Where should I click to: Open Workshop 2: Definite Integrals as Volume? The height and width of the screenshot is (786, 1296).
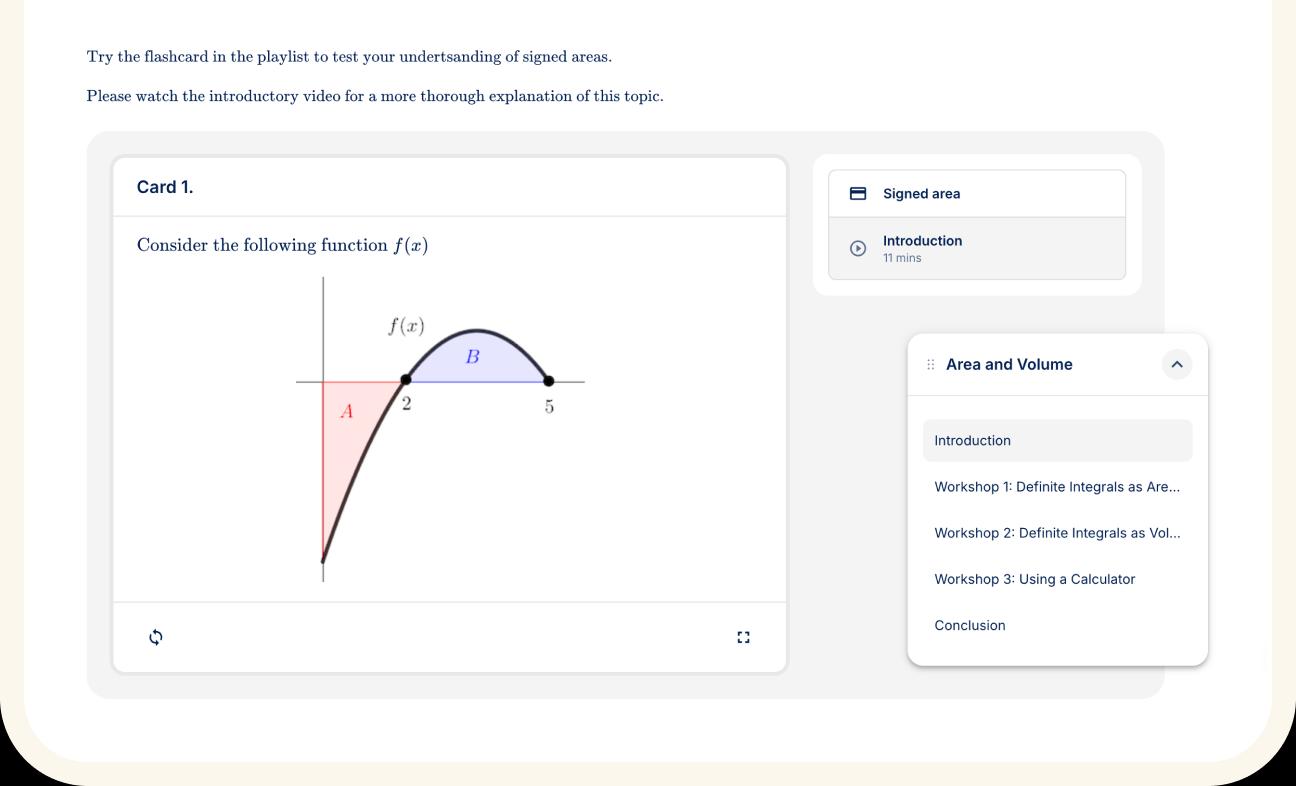coord(1057,533)
